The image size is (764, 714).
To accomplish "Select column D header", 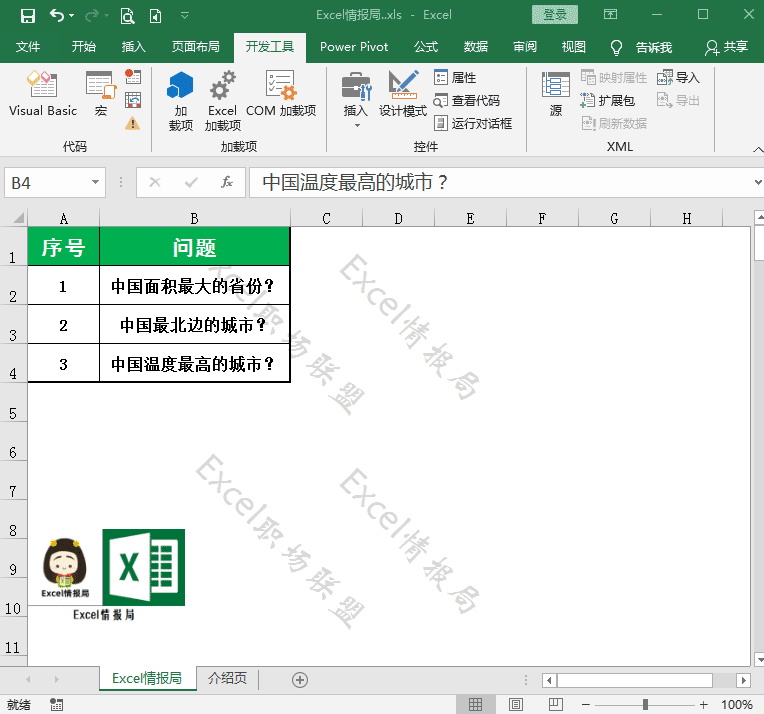I will click(x=398, y=218).
